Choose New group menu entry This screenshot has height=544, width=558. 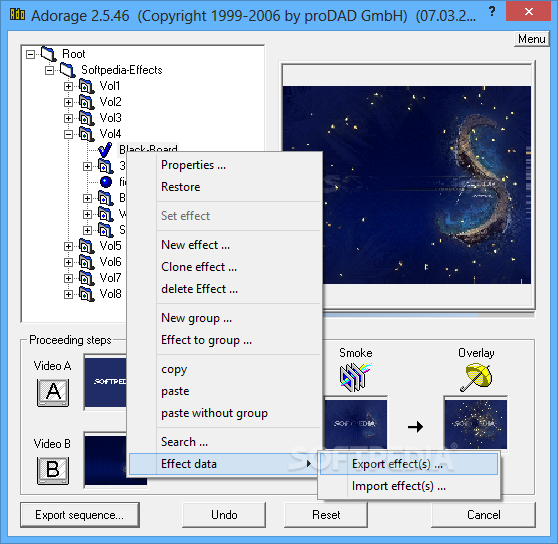(x=225, y=318)
